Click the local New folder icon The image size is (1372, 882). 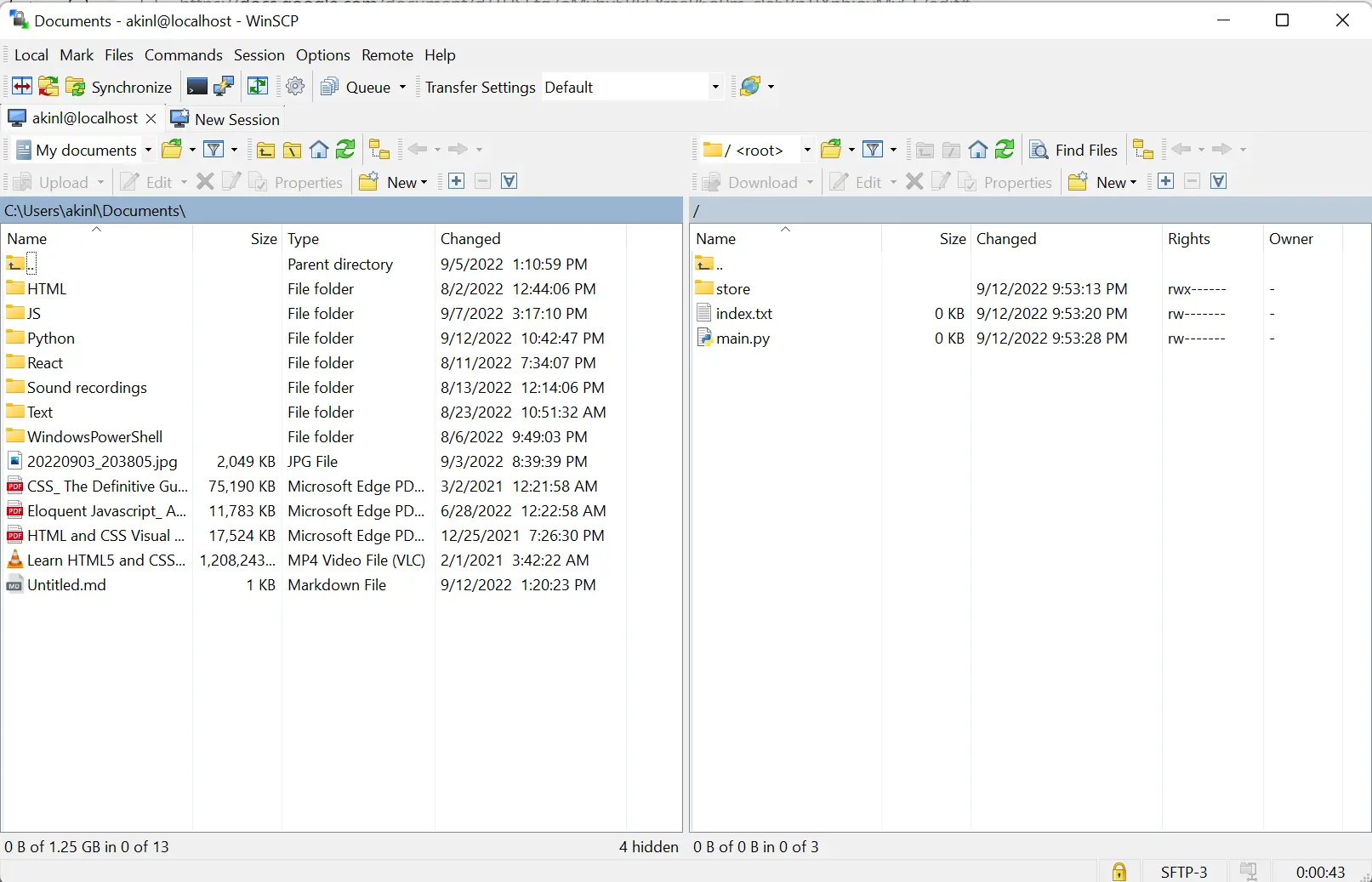pos(369,182)
